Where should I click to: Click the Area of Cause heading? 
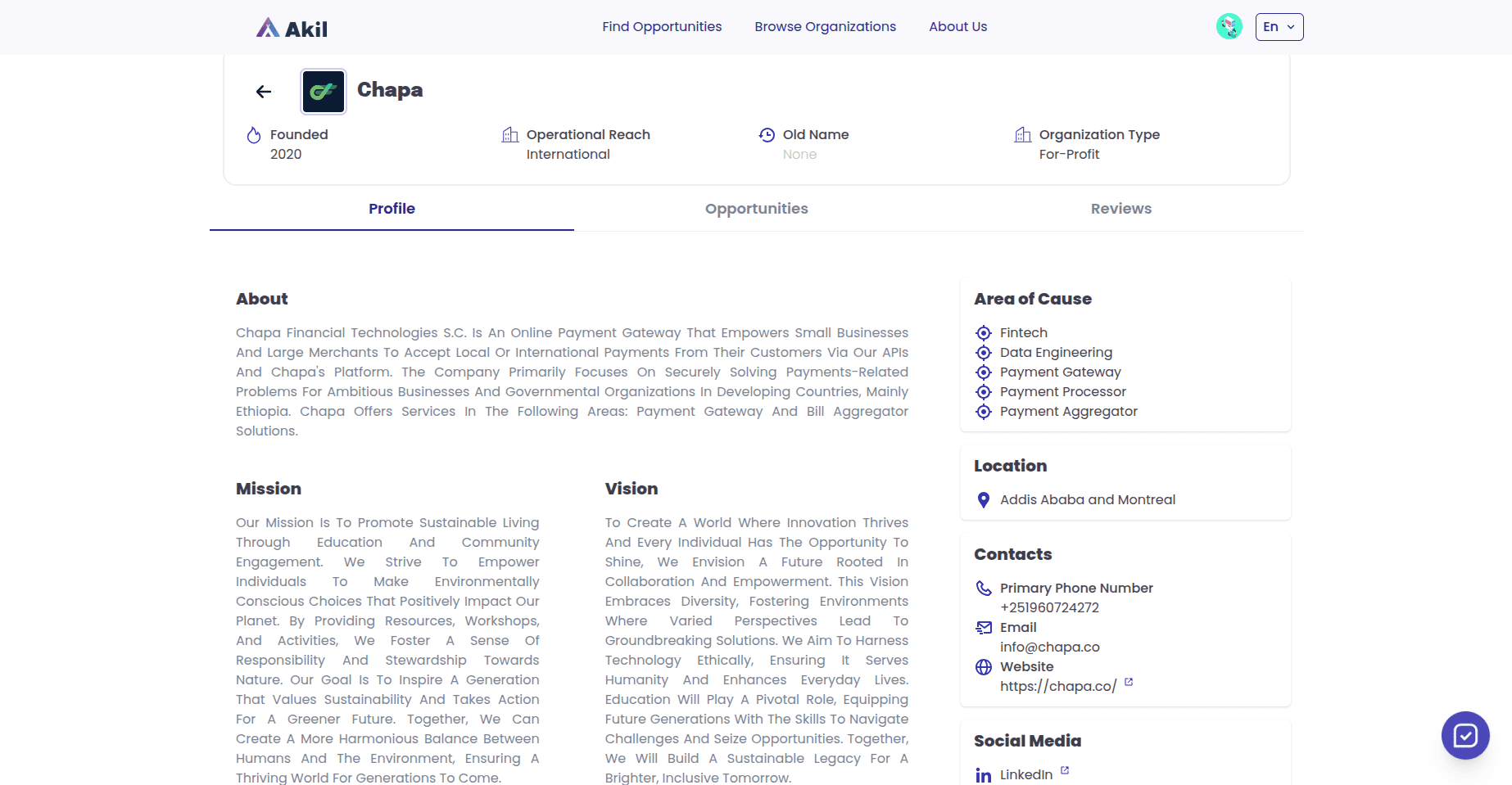(x=1033, y=299)
